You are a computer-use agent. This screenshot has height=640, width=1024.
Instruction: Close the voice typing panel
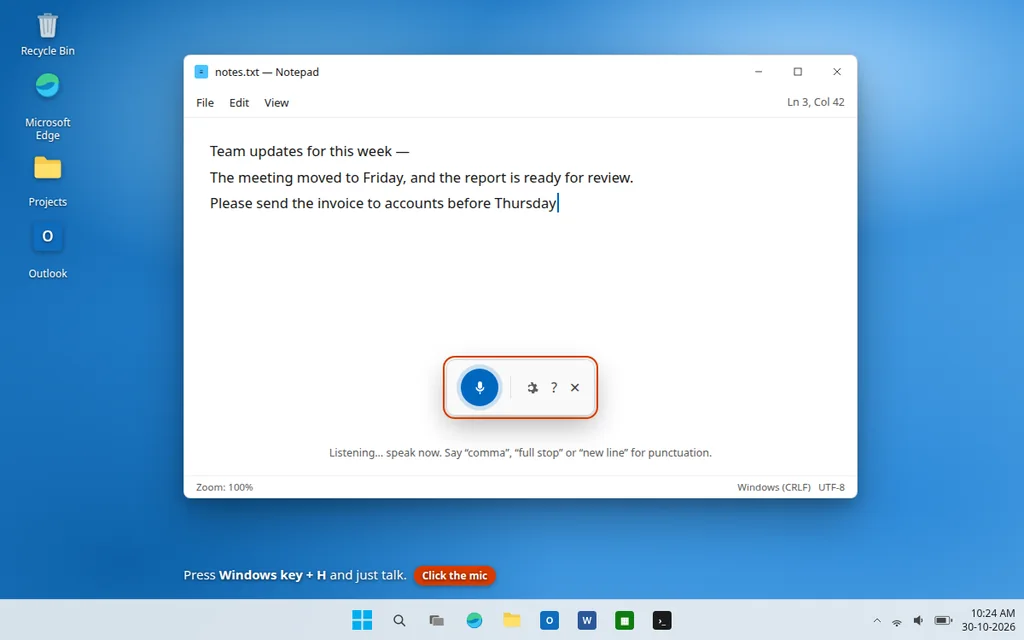pyautogui.click(x=575, y=387)
